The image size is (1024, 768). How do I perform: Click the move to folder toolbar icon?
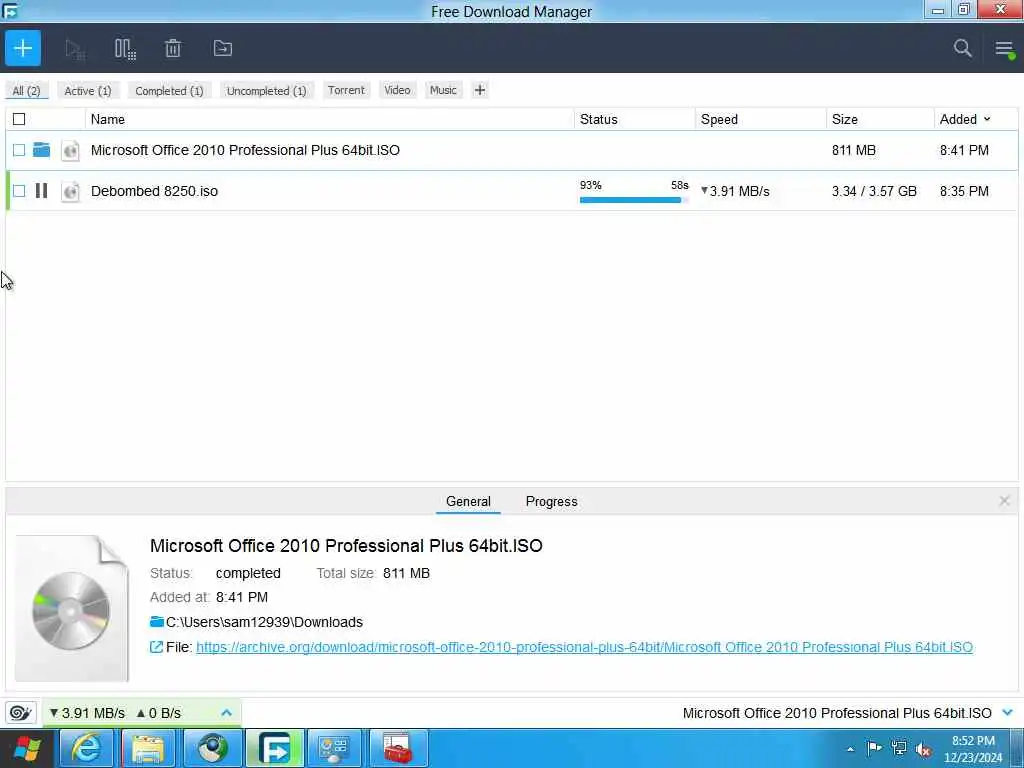pos(223,48)
